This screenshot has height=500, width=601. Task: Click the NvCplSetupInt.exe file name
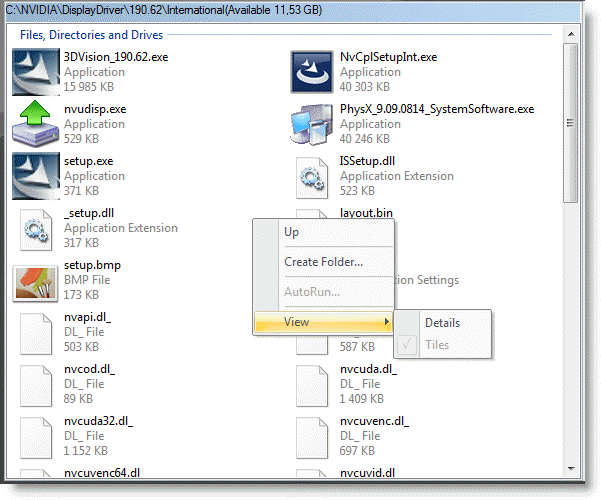click(388, 57)
